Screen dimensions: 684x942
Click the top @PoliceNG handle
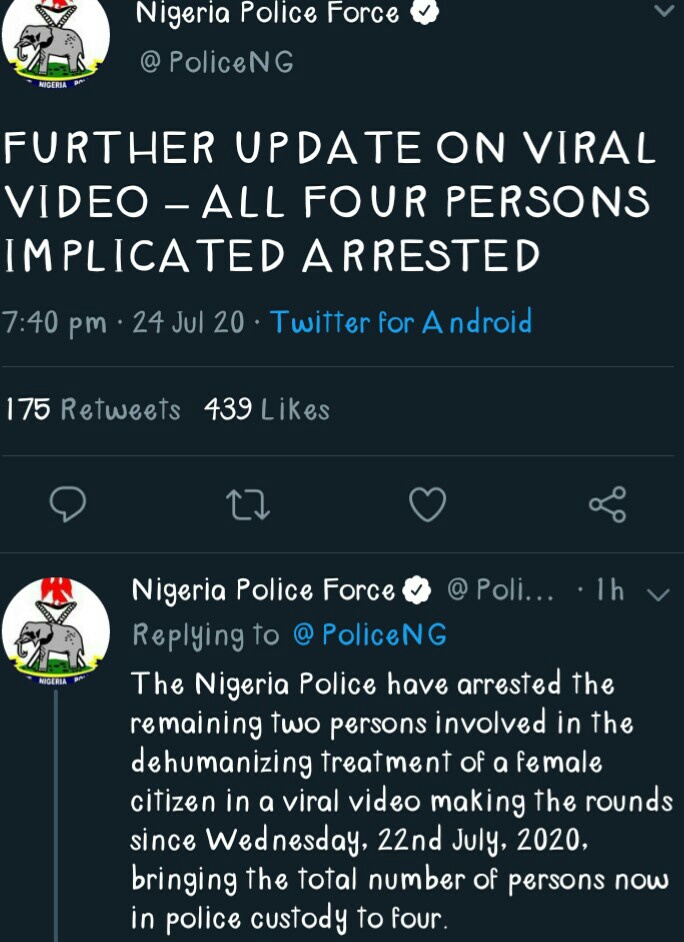point(216,63)
